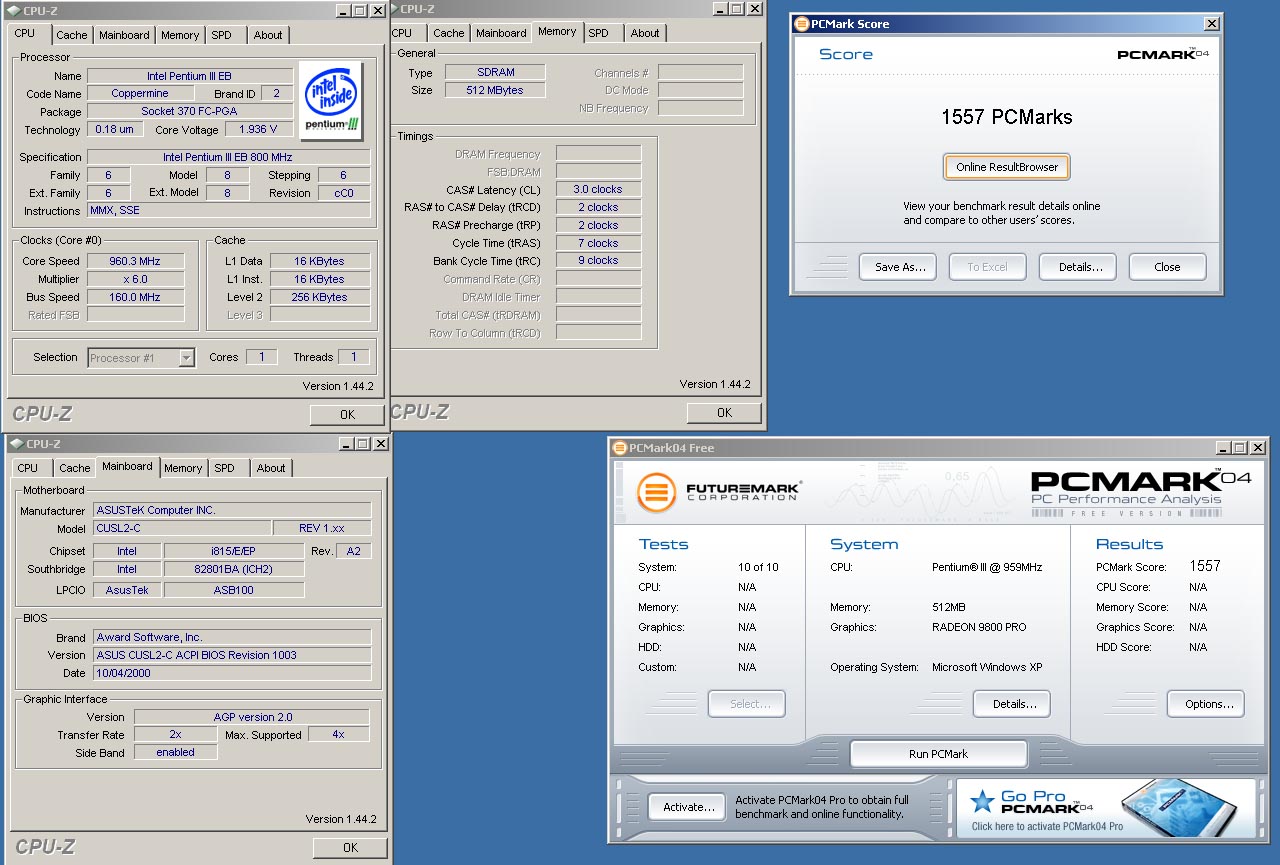Select SPD tab in memory window
Image resolution: width=1280 pixels, height=865 pixels.
tap(599, 33)
